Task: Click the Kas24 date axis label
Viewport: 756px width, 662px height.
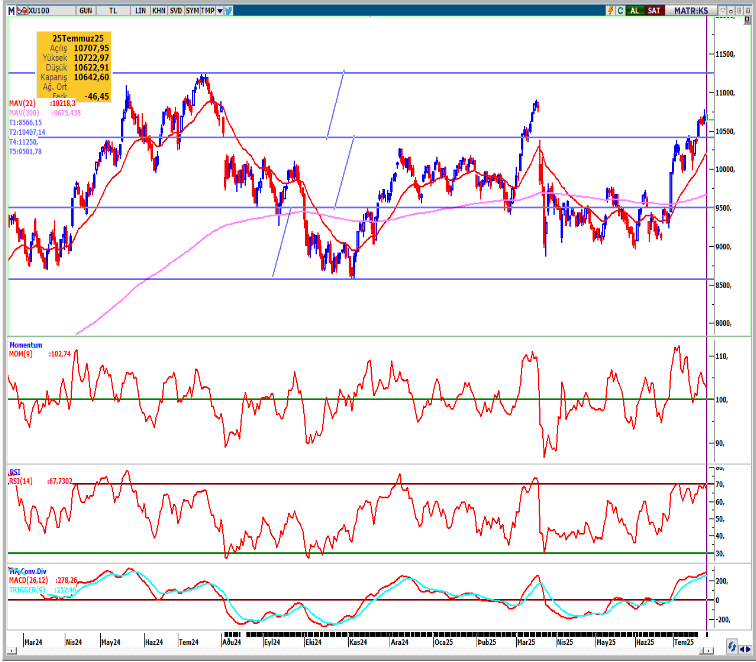Action: [358, 642]
